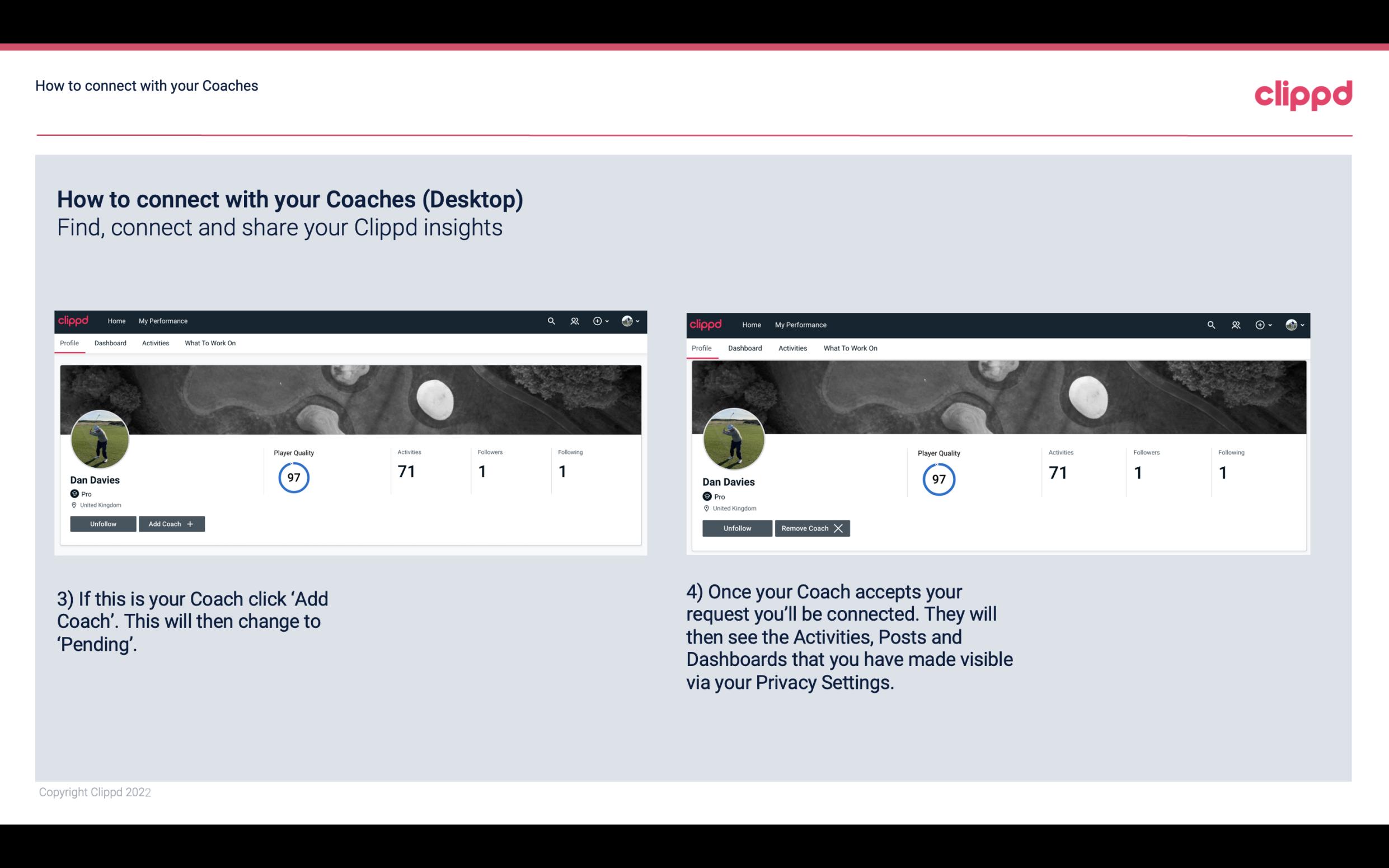Toggle the 'What To Work On' tab
The width and height of the screenshot is (1389, 868).
tap(210, 343)
